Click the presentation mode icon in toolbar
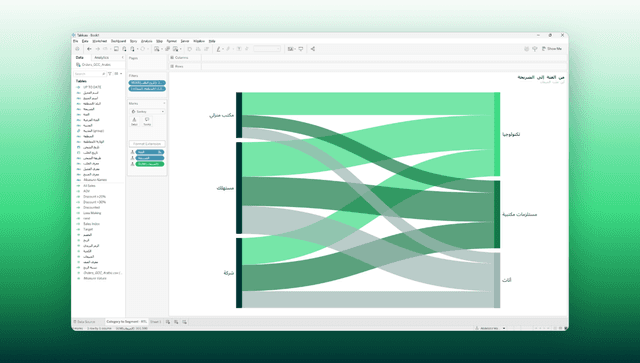This screenshot has height=363, width=640. click(301, 49)
